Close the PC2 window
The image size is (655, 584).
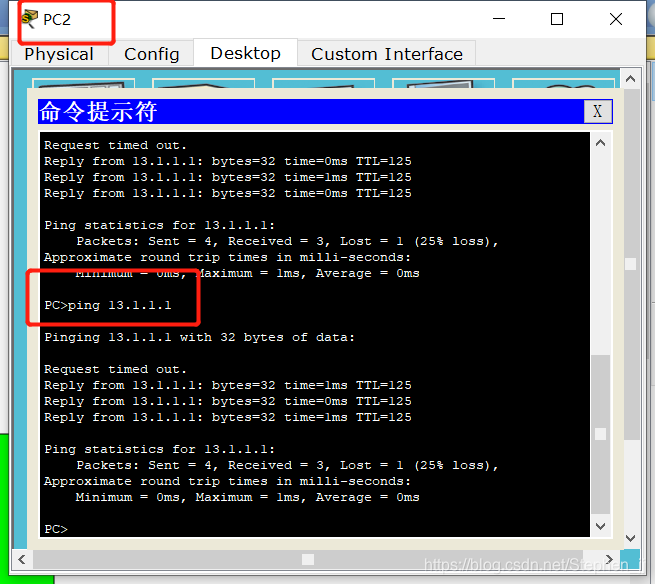[x=616, y=19]
